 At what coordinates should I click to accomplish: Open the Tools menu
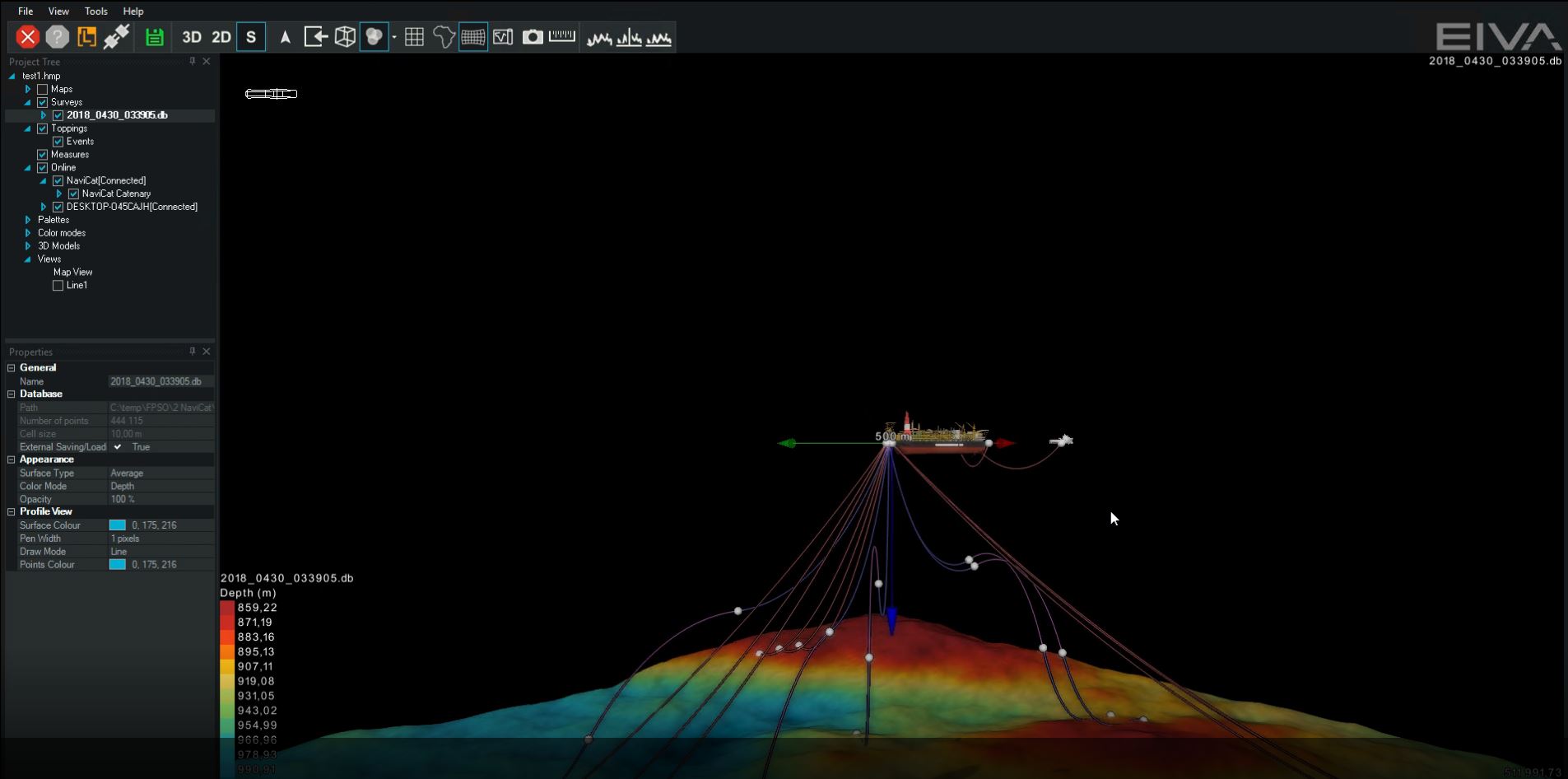95,12
